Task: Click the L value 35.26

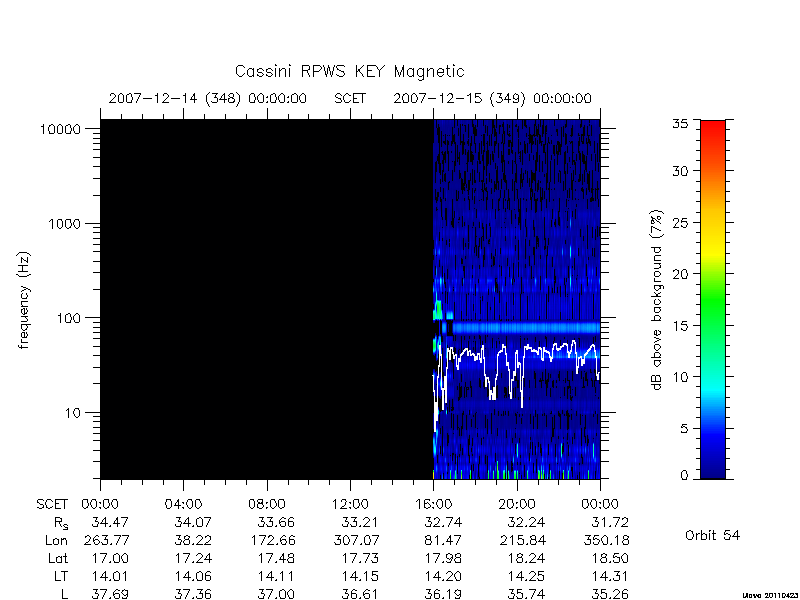Action: pos(610,594)
